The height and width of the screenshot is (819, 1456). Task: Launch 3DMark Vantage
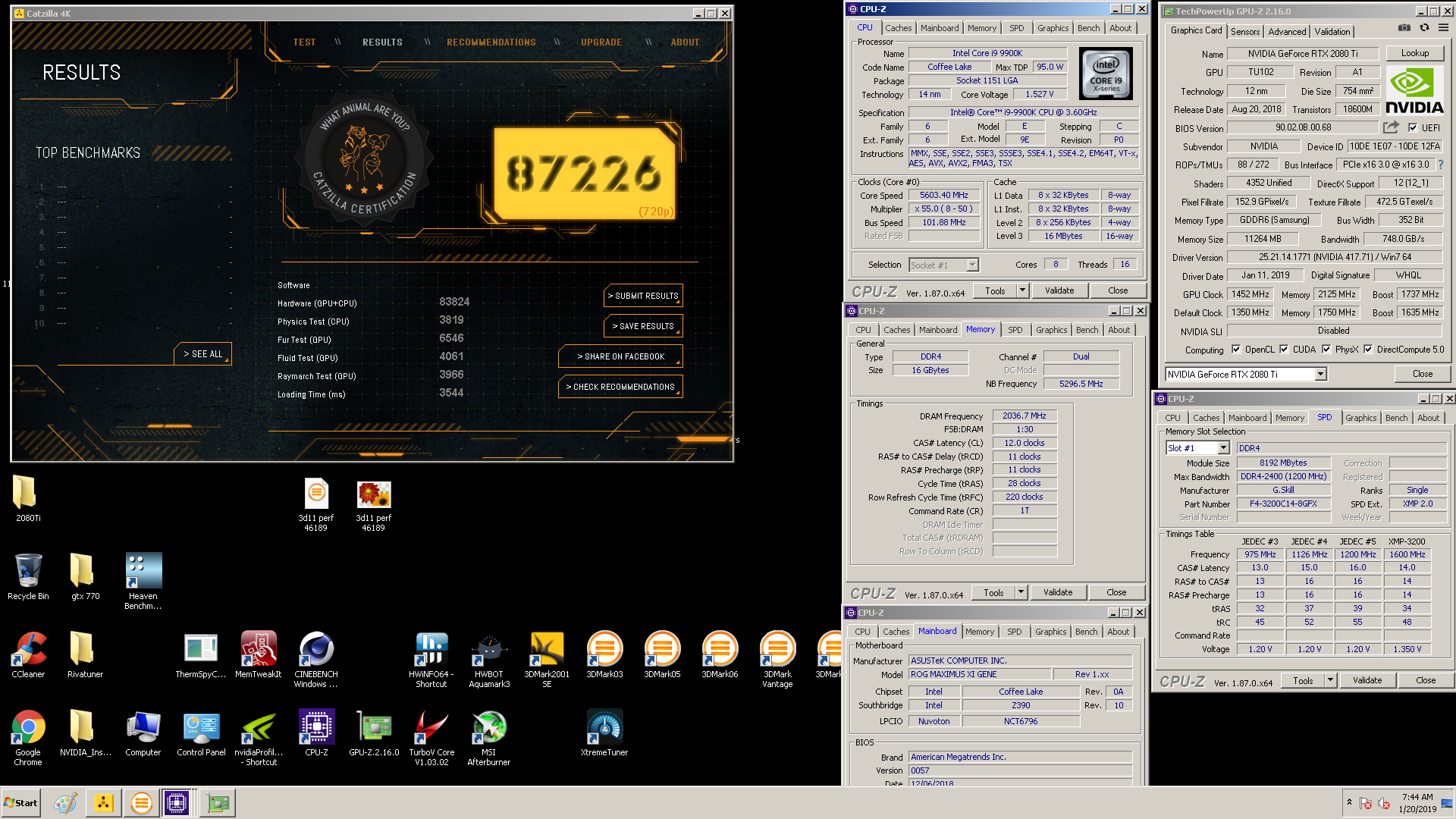(777, 659)
